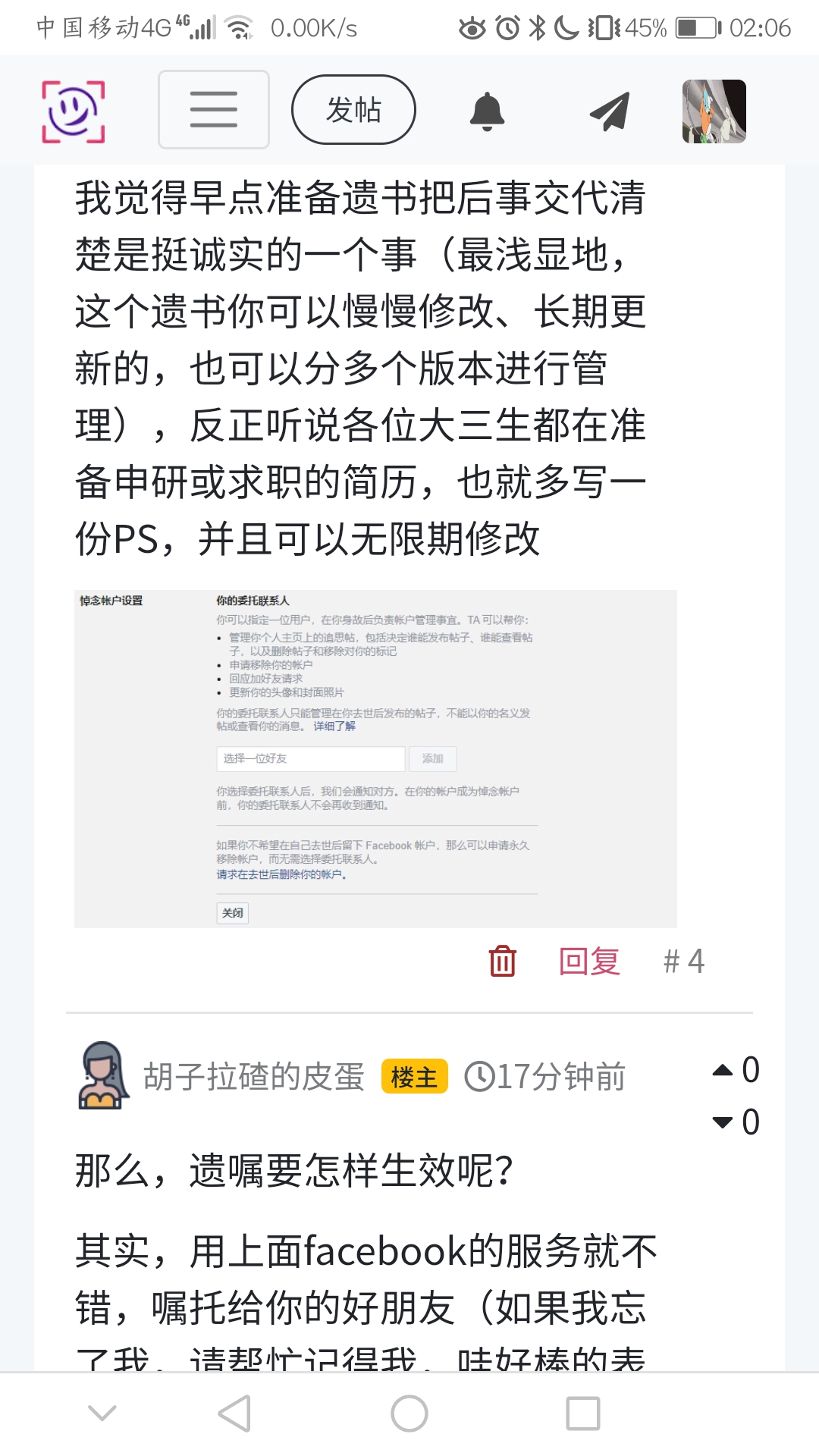Screen dimensions: 819x1456
Task: Tap the 楼主 badge
Action: pyautogui.click(x=414, y=1077)
